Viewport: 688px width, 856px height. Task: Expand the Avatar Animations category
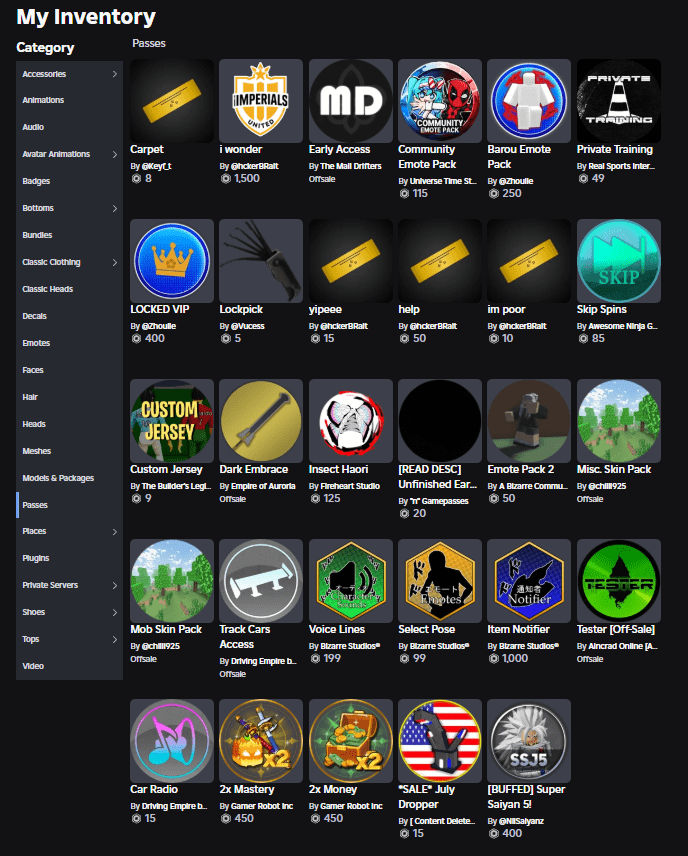pos(114,154)
